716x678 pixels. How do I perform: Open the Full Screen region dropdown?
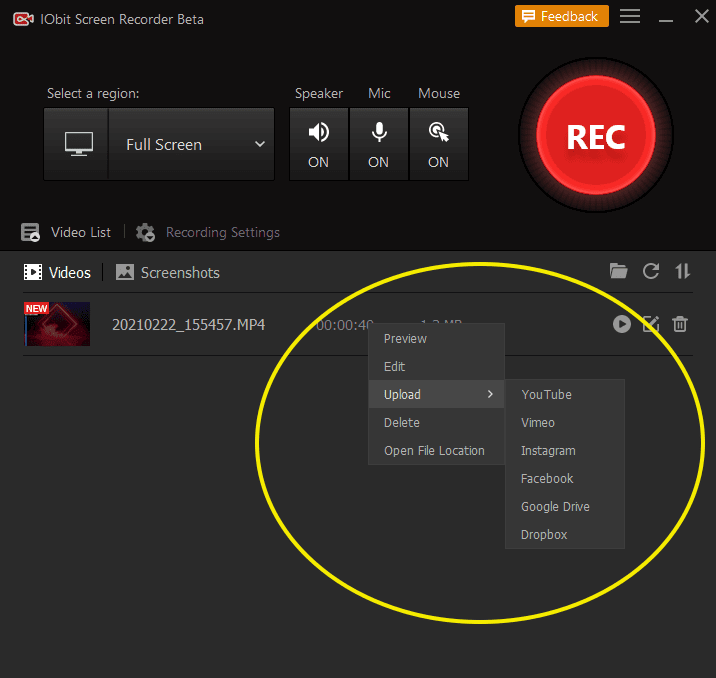click(191, 144)
